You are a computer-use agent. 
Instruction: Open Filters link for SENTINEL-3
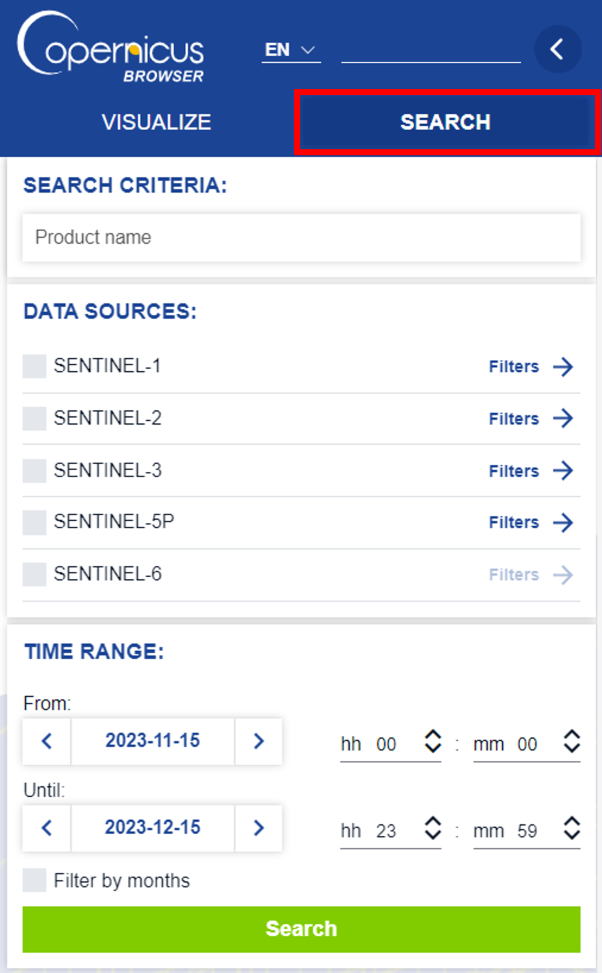pyautogui.click(x=514, y=470)
